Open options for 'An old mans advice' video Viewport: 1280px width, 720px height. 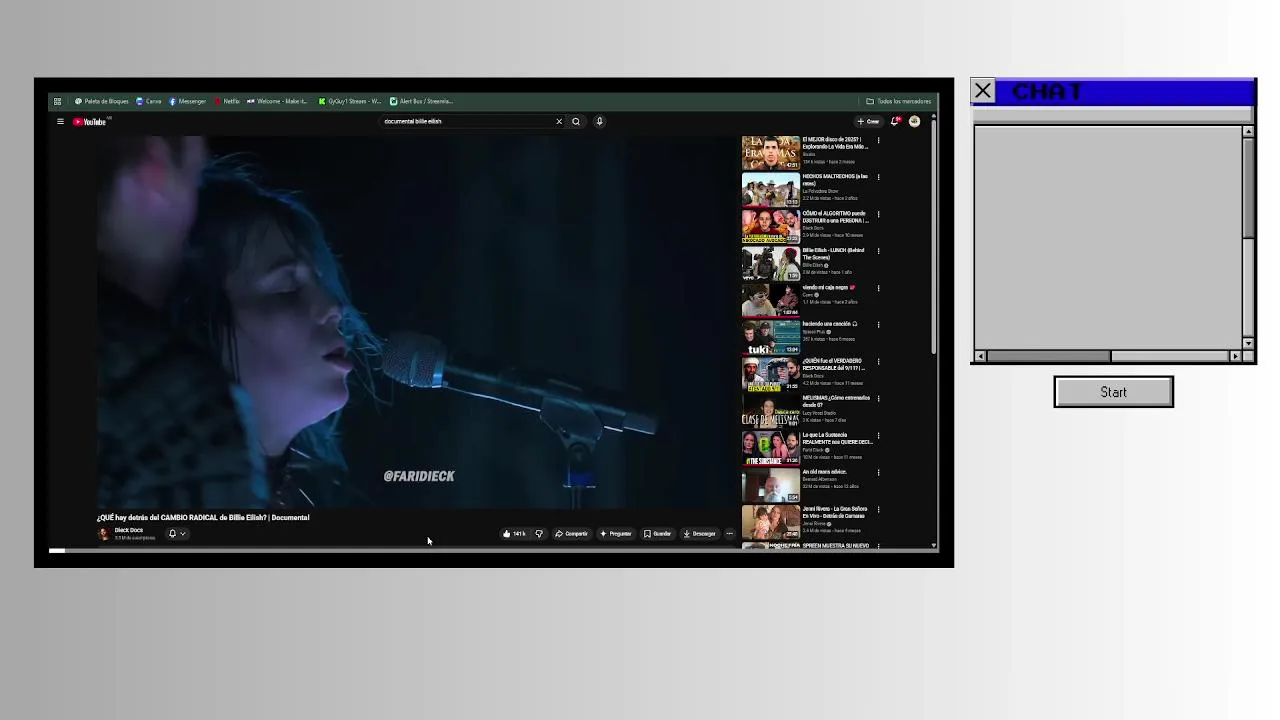pyautogui.click(x=878, y=472)
